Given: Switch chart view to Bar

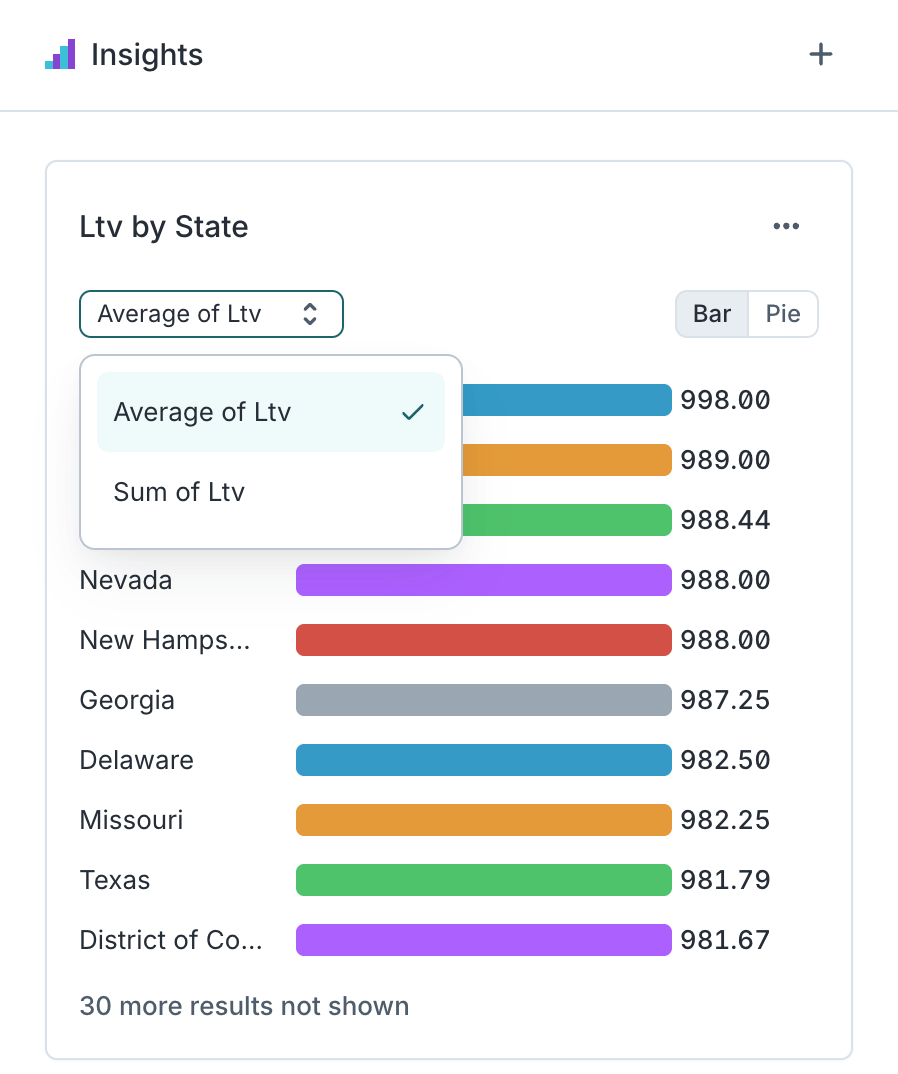Looking at the screenshot, I should [x=712, y=314].
